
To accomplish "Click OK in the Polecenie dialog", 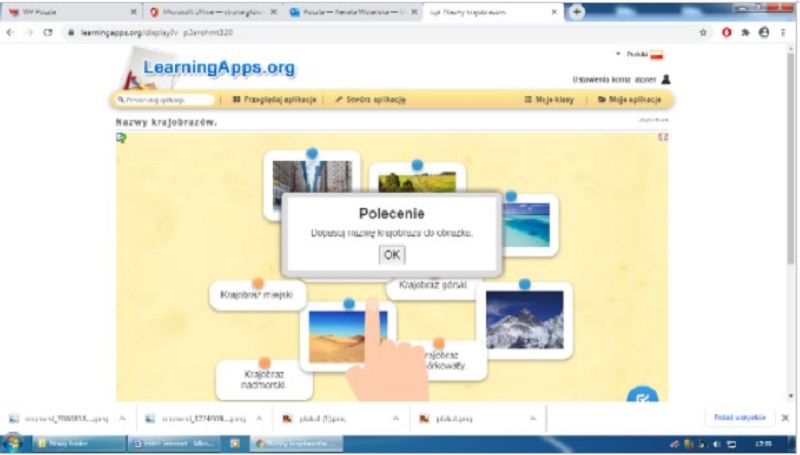I will (x=392, y=255).
